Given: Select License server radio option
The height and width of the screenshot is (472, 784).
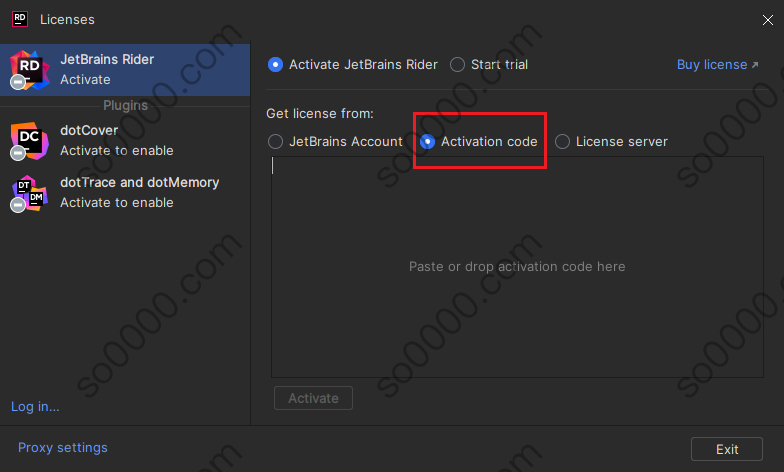Looking at the screenshot, I should point(611,142).
